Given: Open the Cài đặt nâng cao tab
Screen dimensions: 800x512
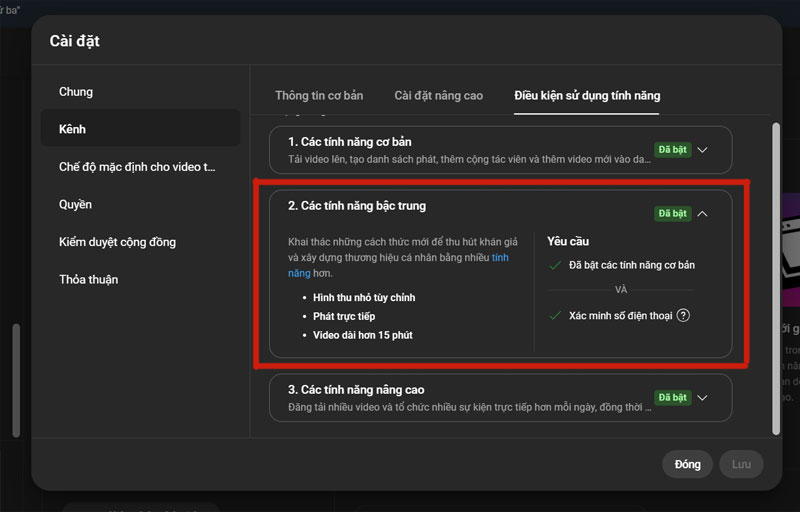Looking at the screenshot, I should pos(438,96).
